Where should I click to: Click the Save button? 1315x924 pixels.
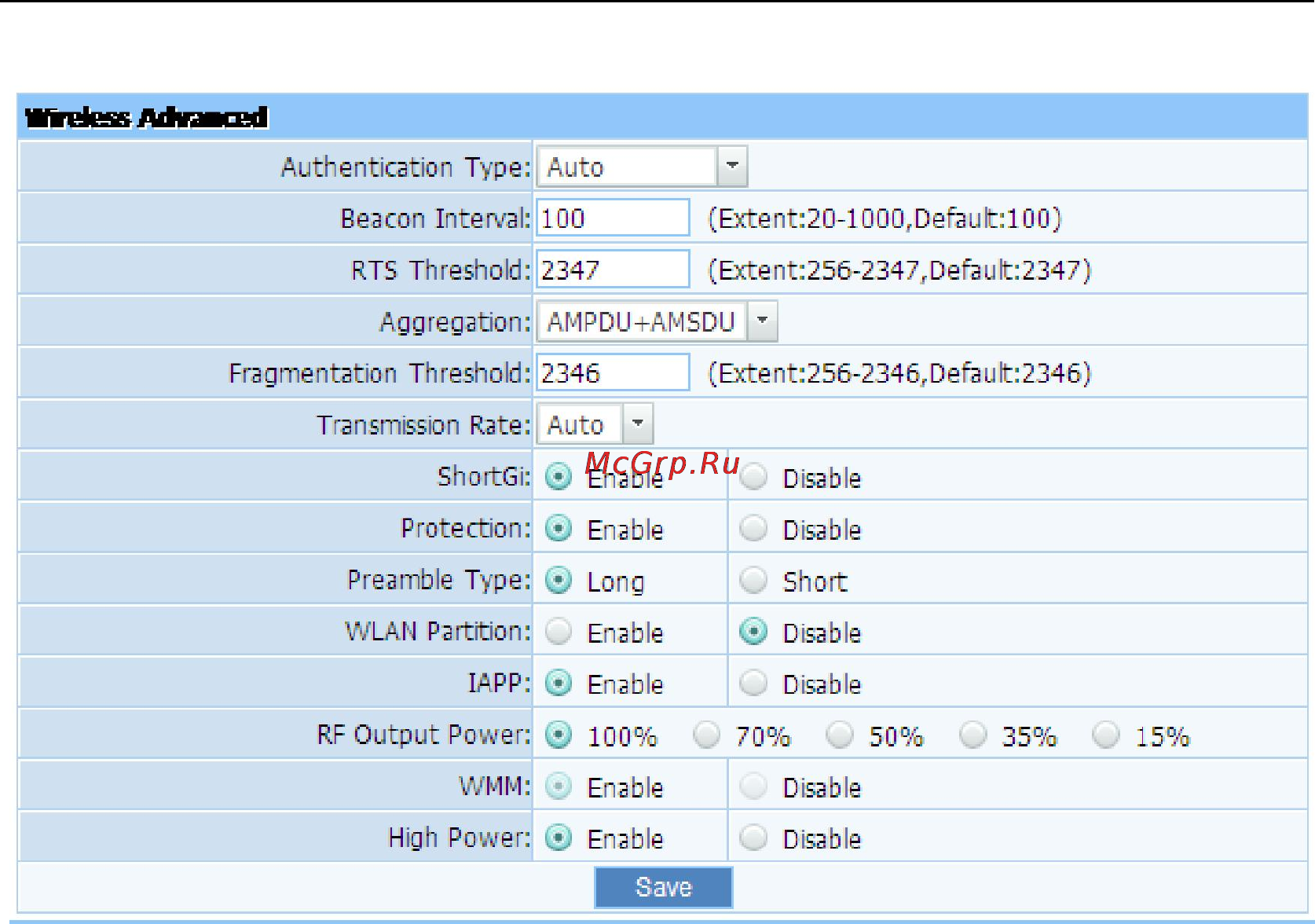pyautogui.click(x=664, y=887)
